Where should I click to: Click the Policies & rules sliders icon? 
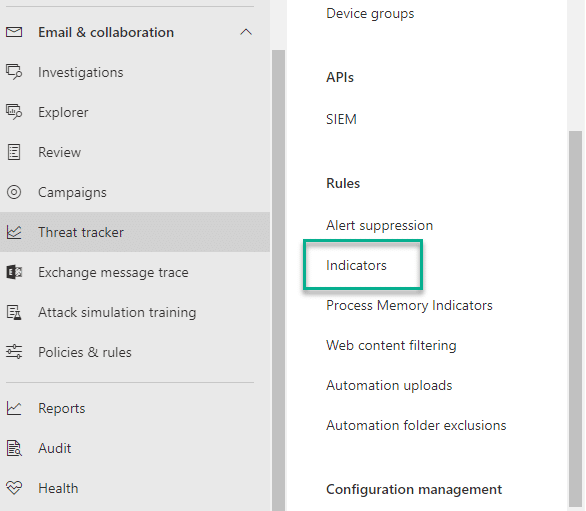click(14, 352)
